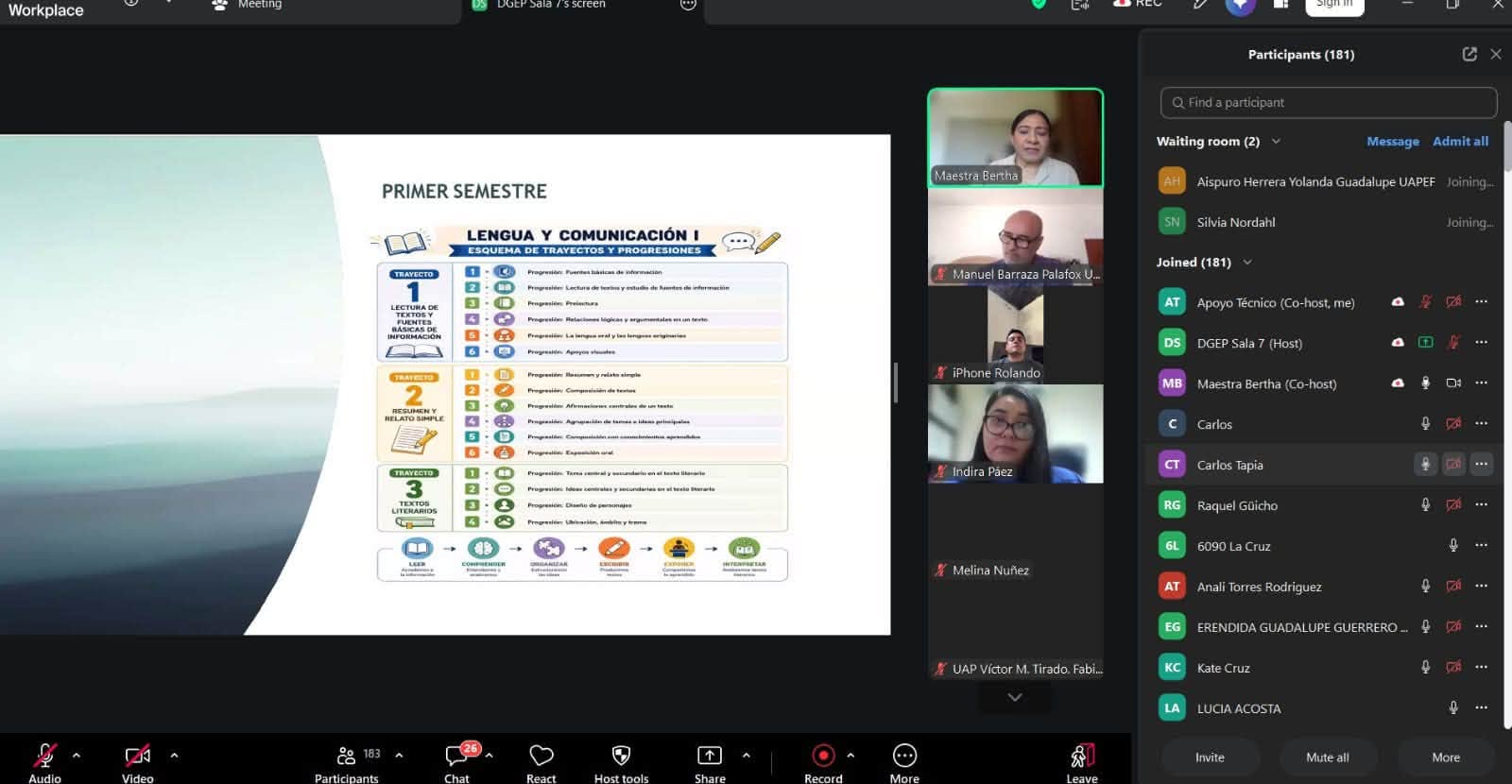Collapse the Waiting room (2) section
This screenshot has height=784, width=1512.
pos(1276,141)
